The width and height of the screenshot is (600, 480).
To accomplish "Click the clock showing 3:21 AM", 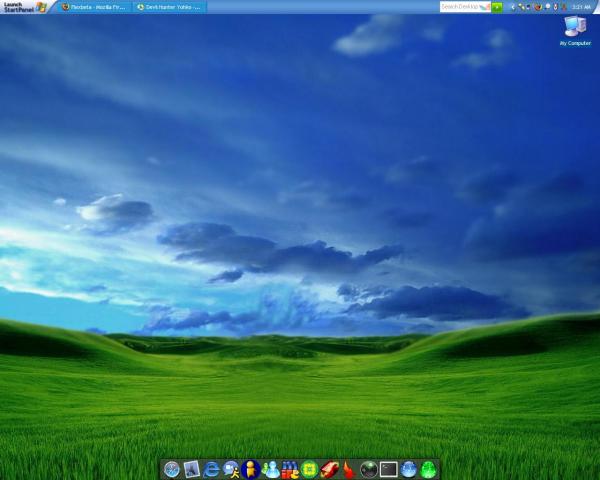I will pos(582,7).
